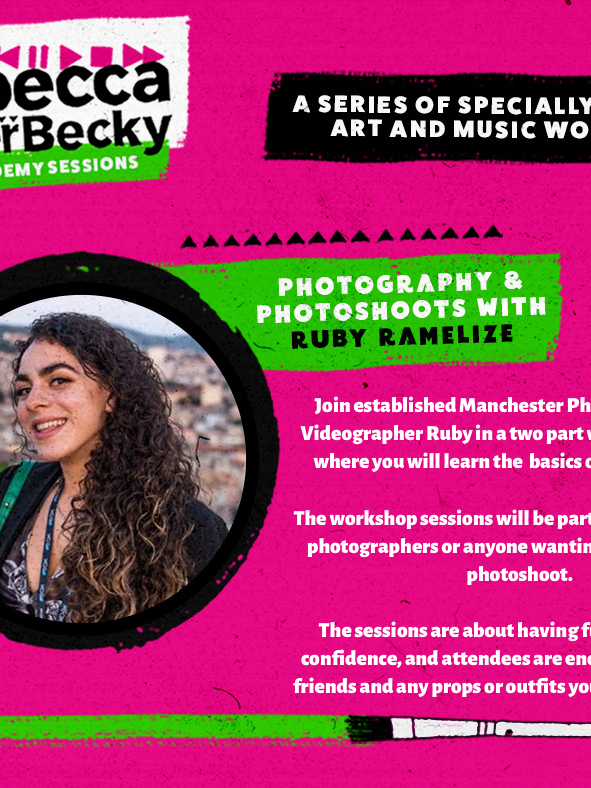Click the line starting Join established Manchester
The width and height of the screenshot is (591, 788).
point(452,405)
